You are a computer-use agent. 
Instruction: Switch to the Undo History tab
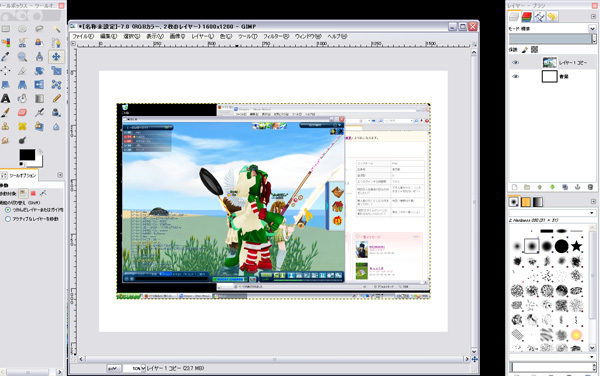(x=552, y=16)
